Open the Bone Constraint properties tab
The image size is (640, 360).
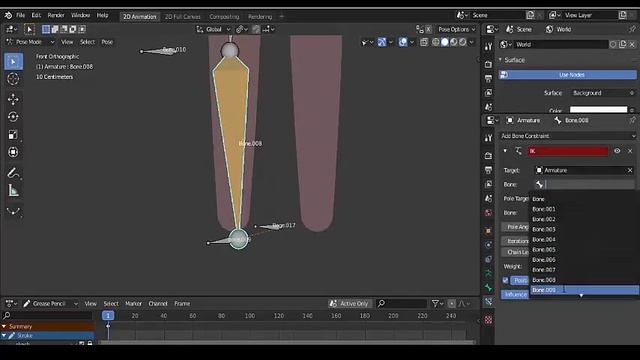tap(489, 302)
